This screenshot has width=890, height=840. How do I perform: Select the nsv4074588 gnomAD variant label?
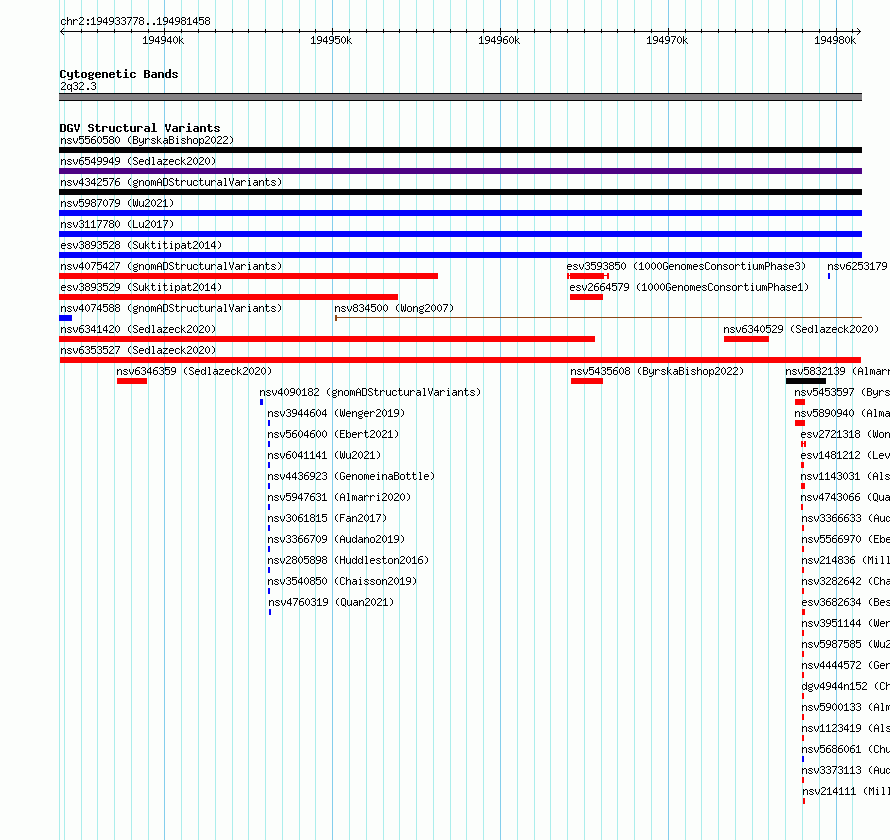171,308
